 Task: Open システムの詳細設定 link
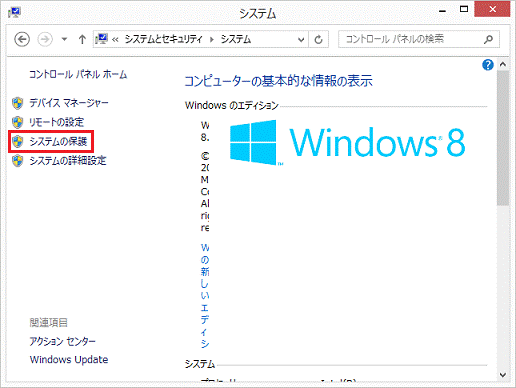click(x=68, y=161)
